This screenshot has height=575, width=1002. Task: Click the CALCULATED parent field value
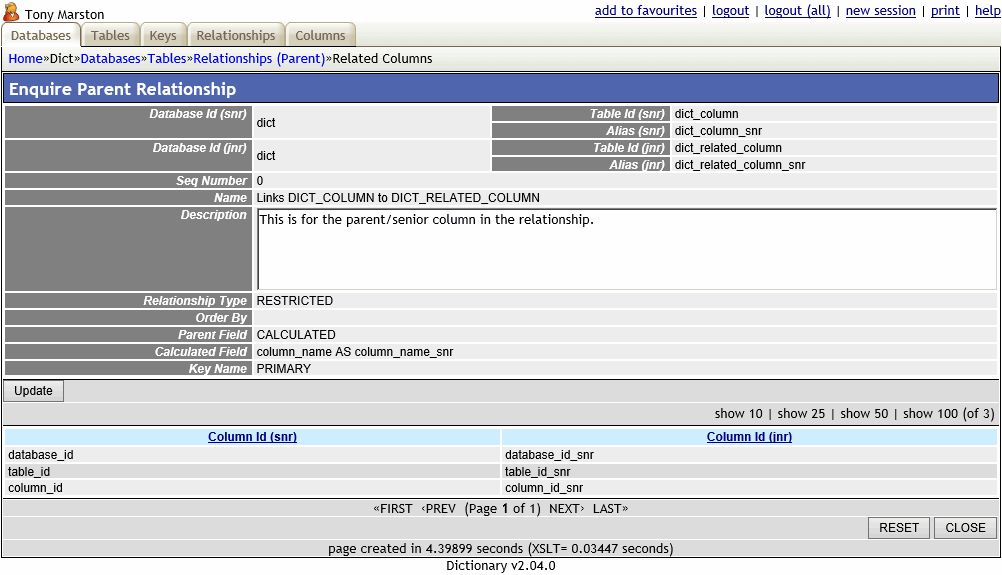tap(296, 335)
